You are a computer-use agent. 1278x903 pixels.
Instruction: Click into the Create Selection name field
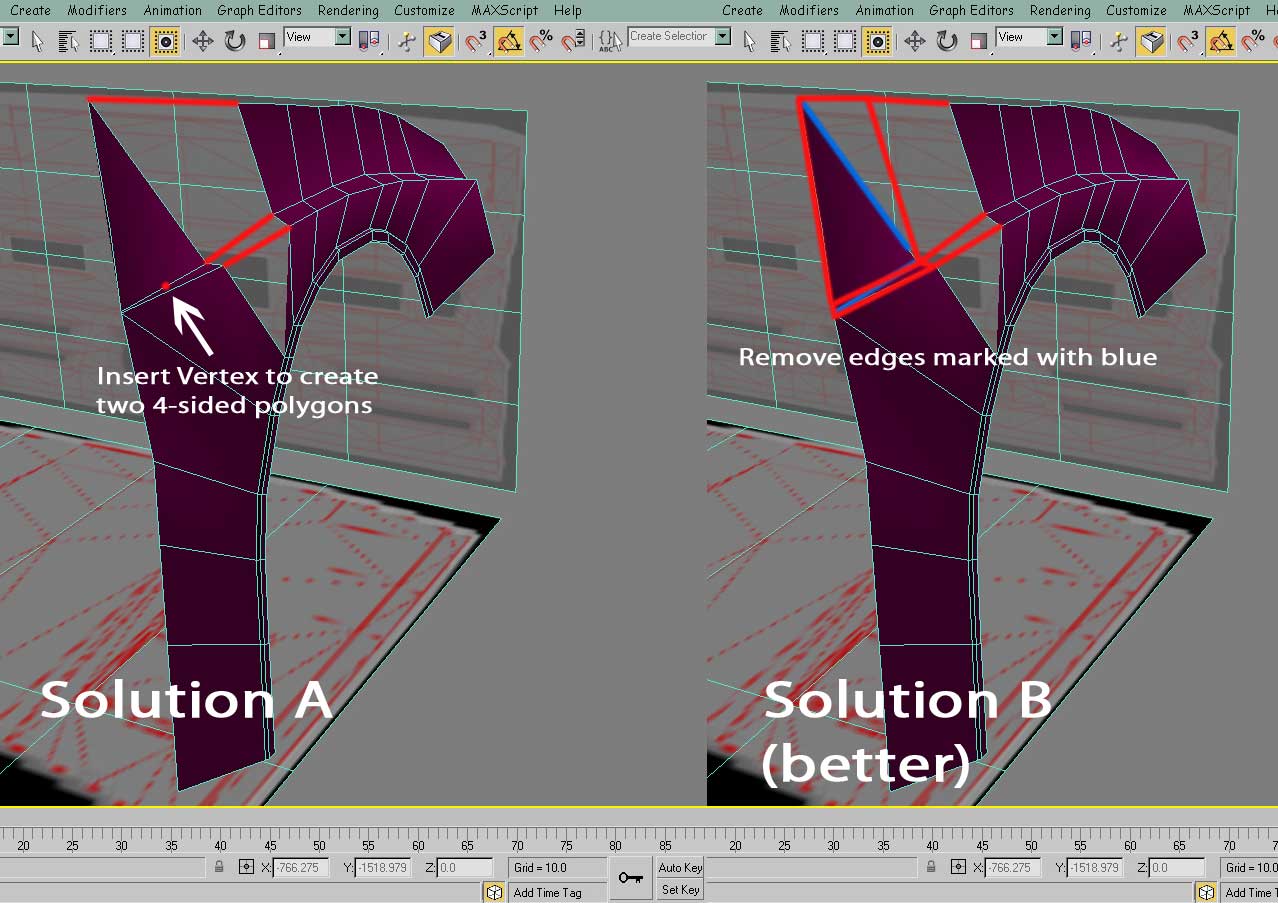pos(671,37)
